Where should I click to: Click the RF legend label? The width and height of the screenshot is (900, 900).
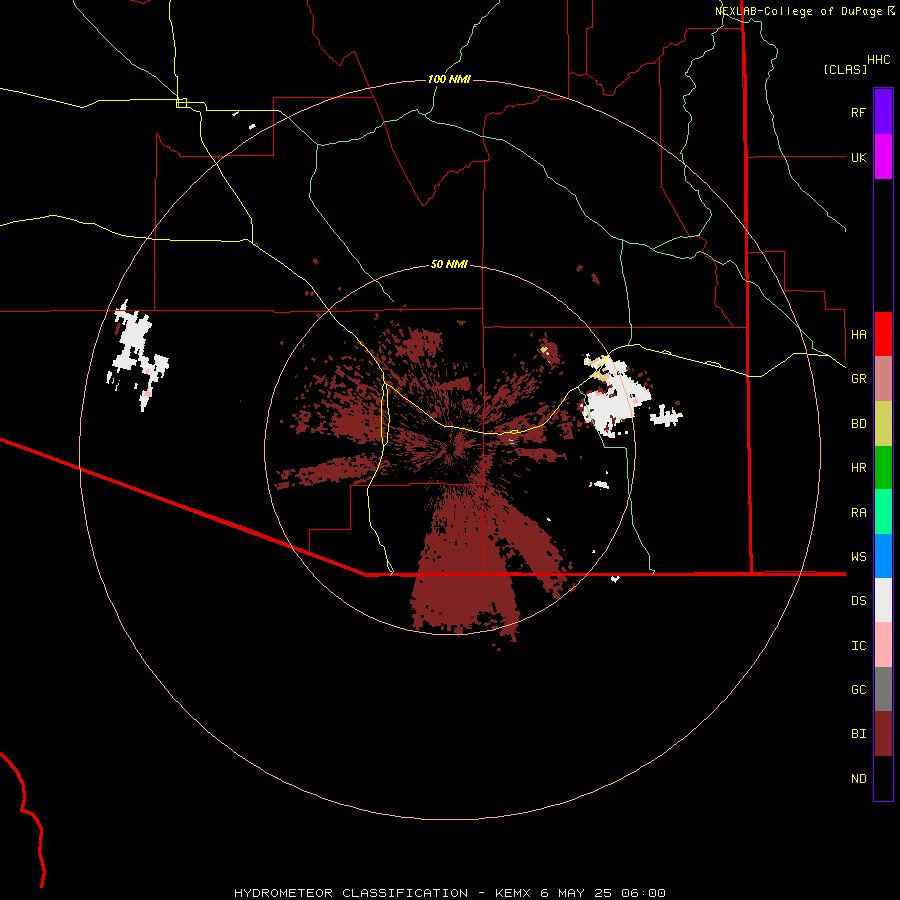pyautogui.click(x=858, y=112)
